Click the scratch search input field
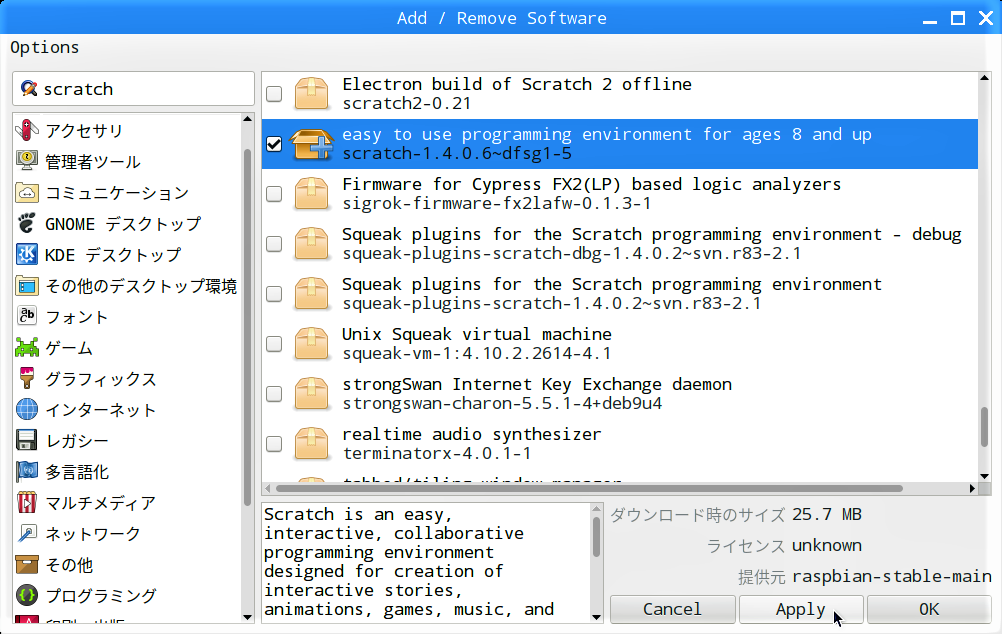Viewport: 1002px width, 634px height. click(x=134, y=88)
